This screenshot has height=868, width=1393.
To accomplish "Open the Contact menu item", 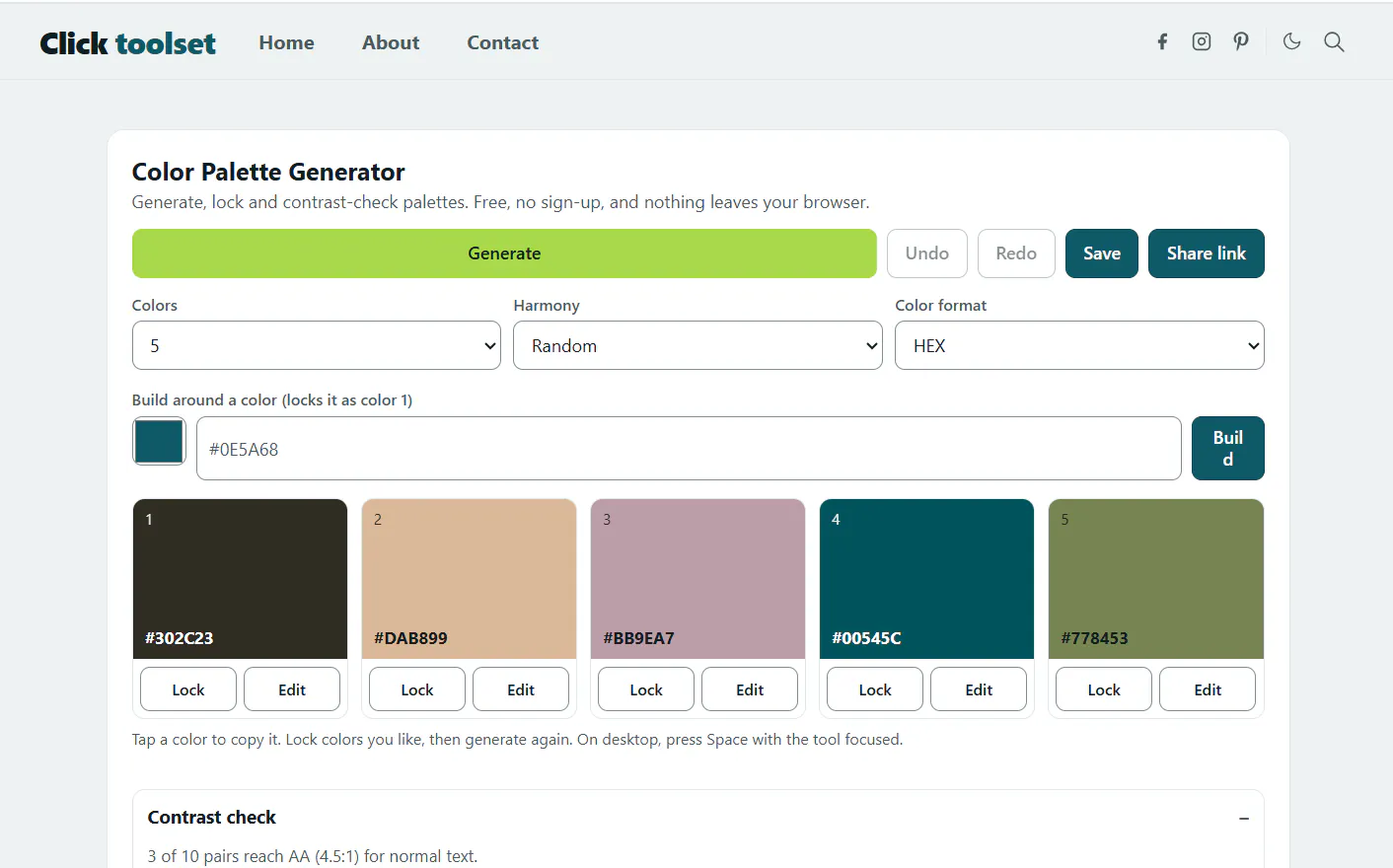I will [503, 42].
